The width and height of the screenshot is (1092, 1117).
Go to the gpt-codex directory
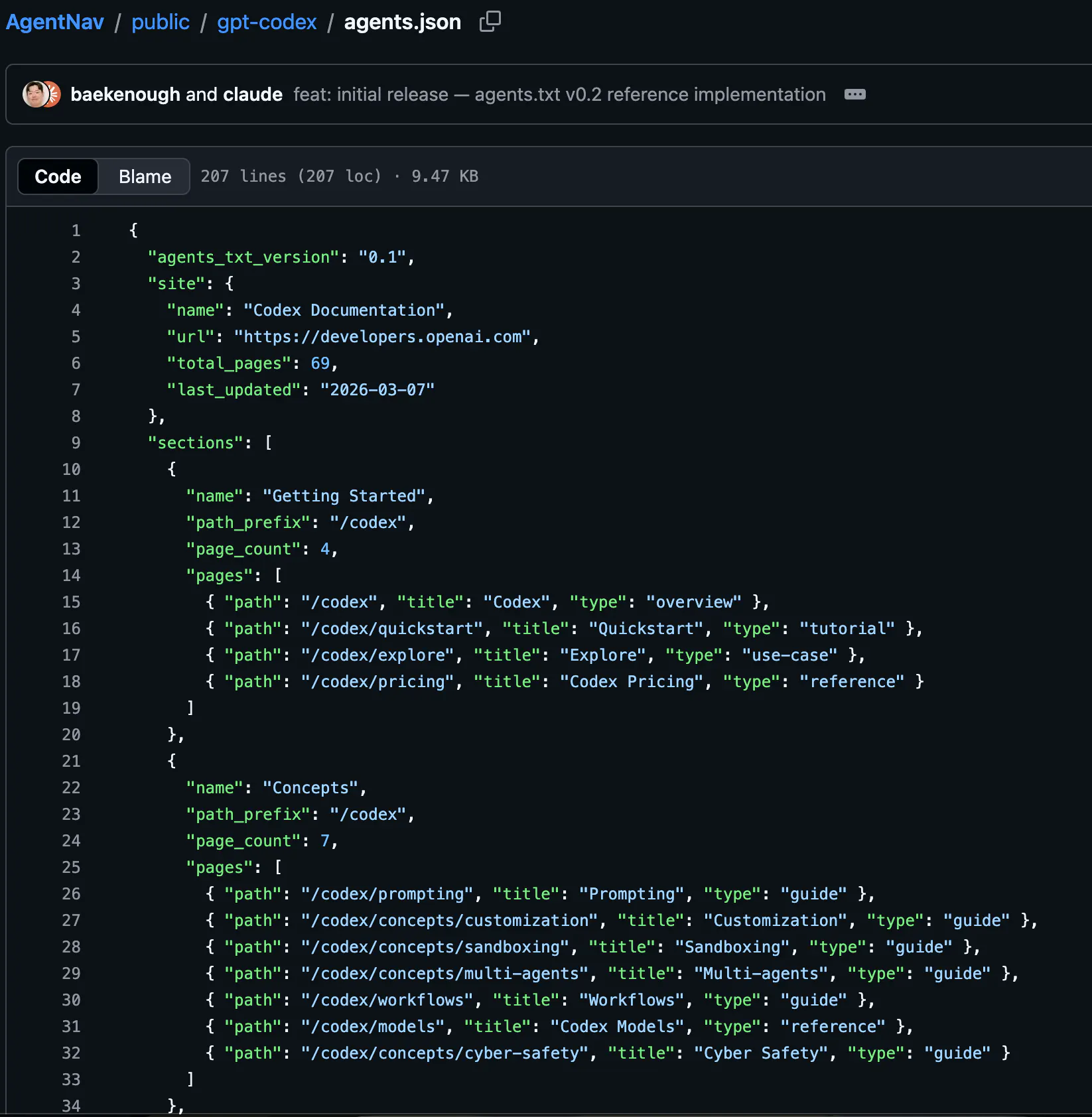tap(267, 22)
